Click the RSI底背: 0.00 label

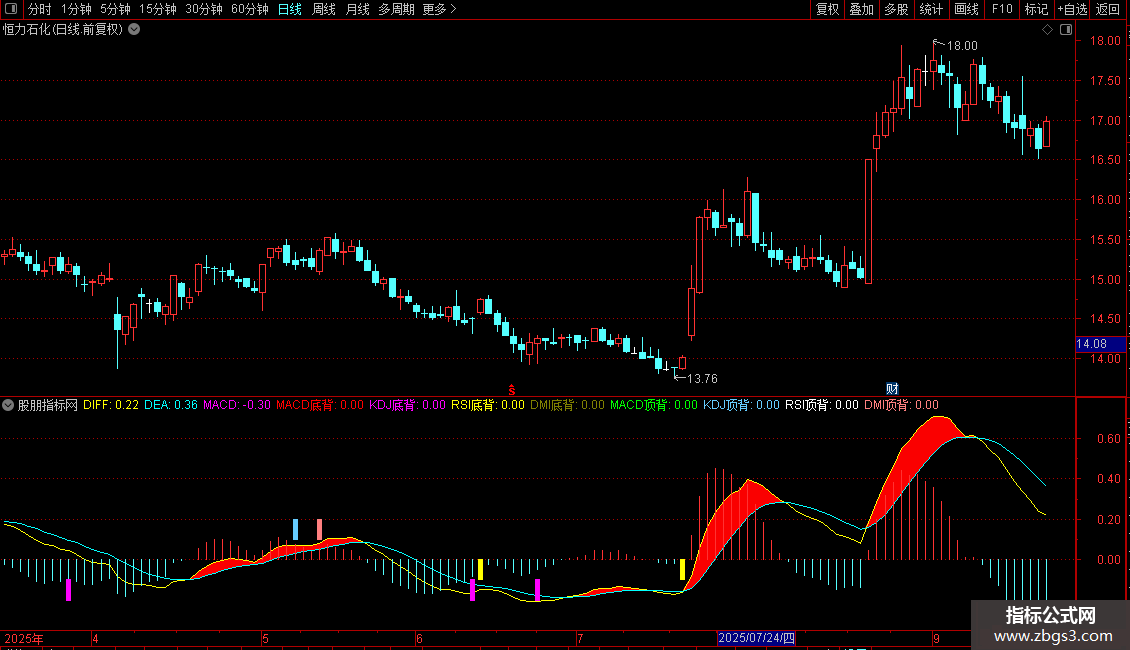tap(488, 405)
